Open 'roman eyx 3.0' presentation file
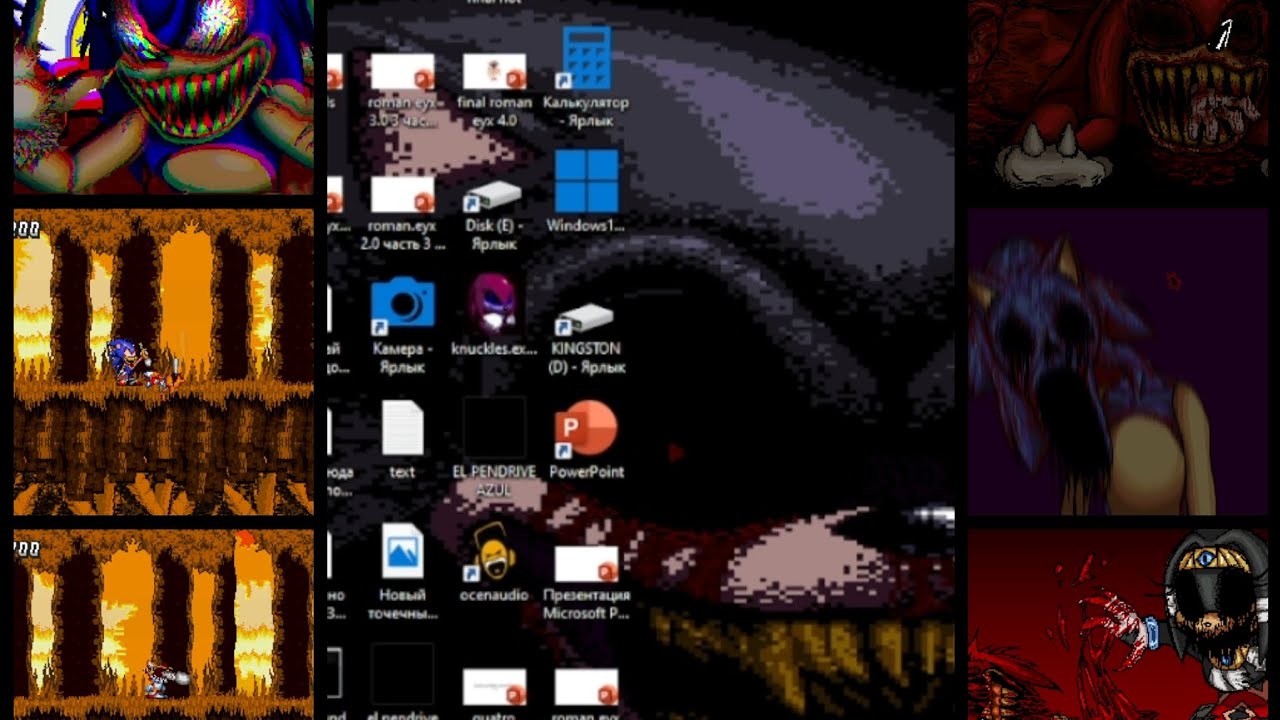This screenshot has width=1280, height=720. tap(402, 90)
